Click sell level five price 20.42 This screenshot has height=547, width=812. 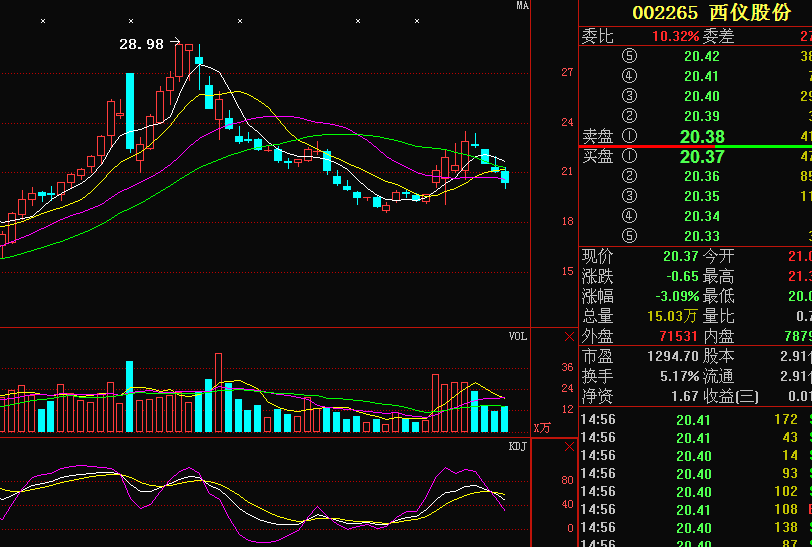[x=701, y=56]
